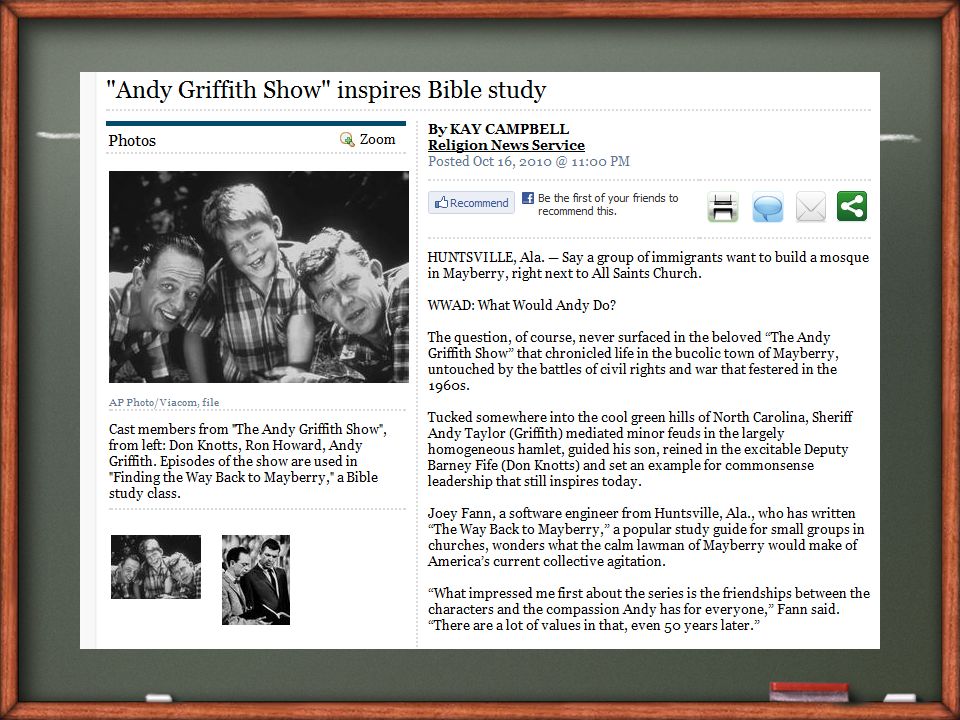Screen dimensions: 960x720
Task: Click the print article icon
Action: click(x=722, y=207)
